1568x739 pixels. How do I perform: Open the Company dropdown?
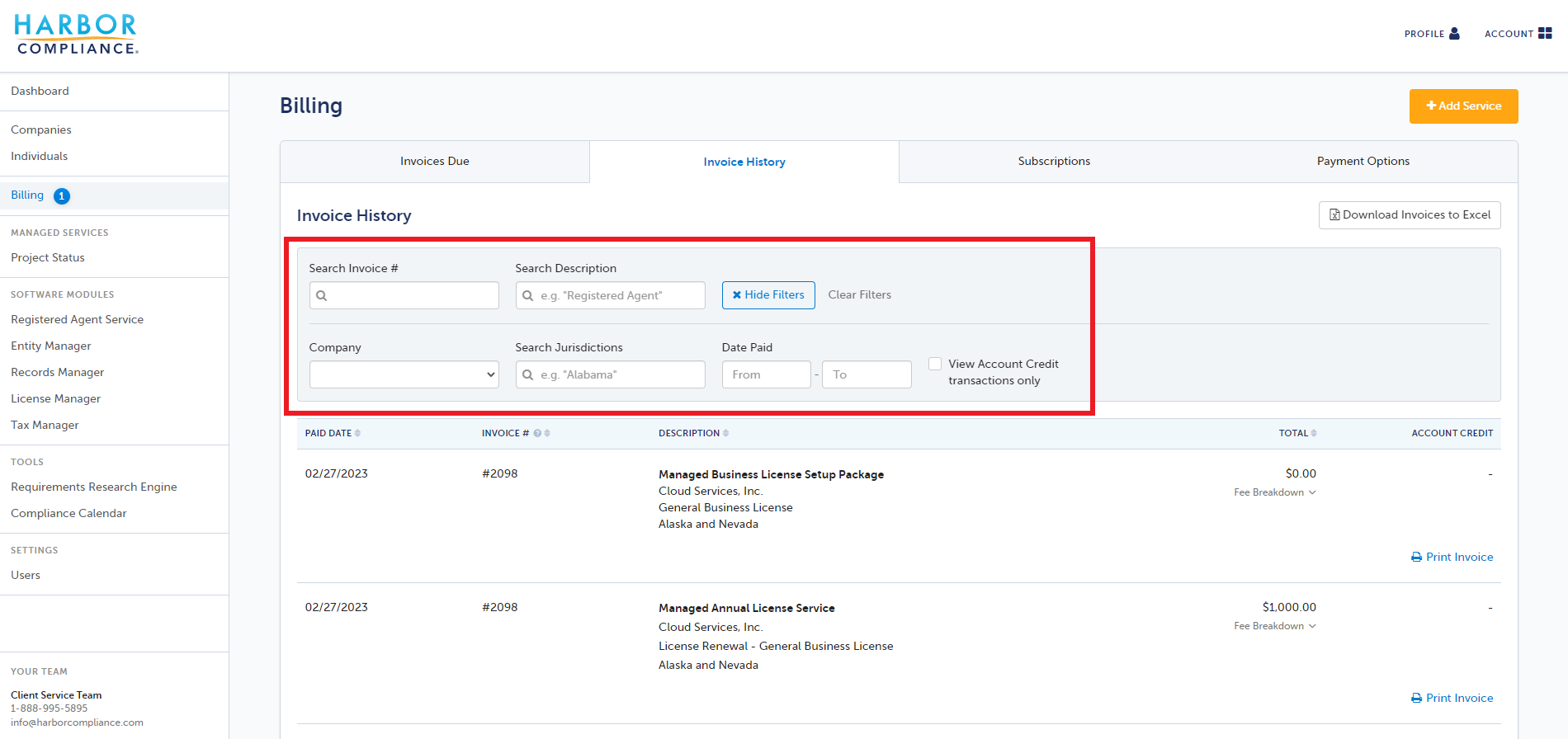coord(404,374)
